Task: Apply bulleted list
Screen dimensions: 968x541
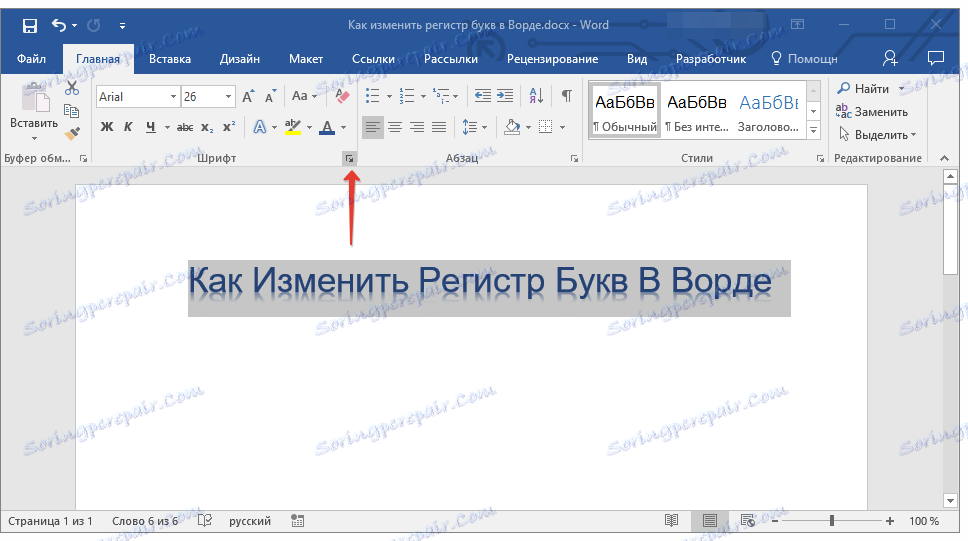Action: (372, 96)
